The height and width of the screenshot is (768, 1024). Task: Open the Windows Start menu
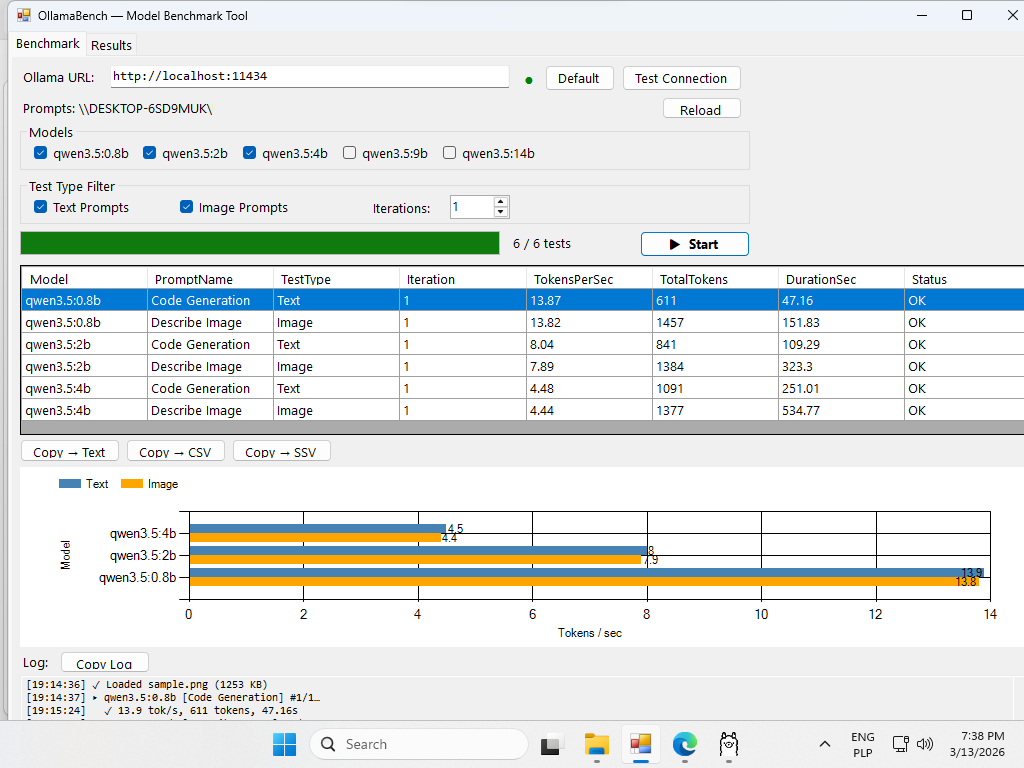284,744
